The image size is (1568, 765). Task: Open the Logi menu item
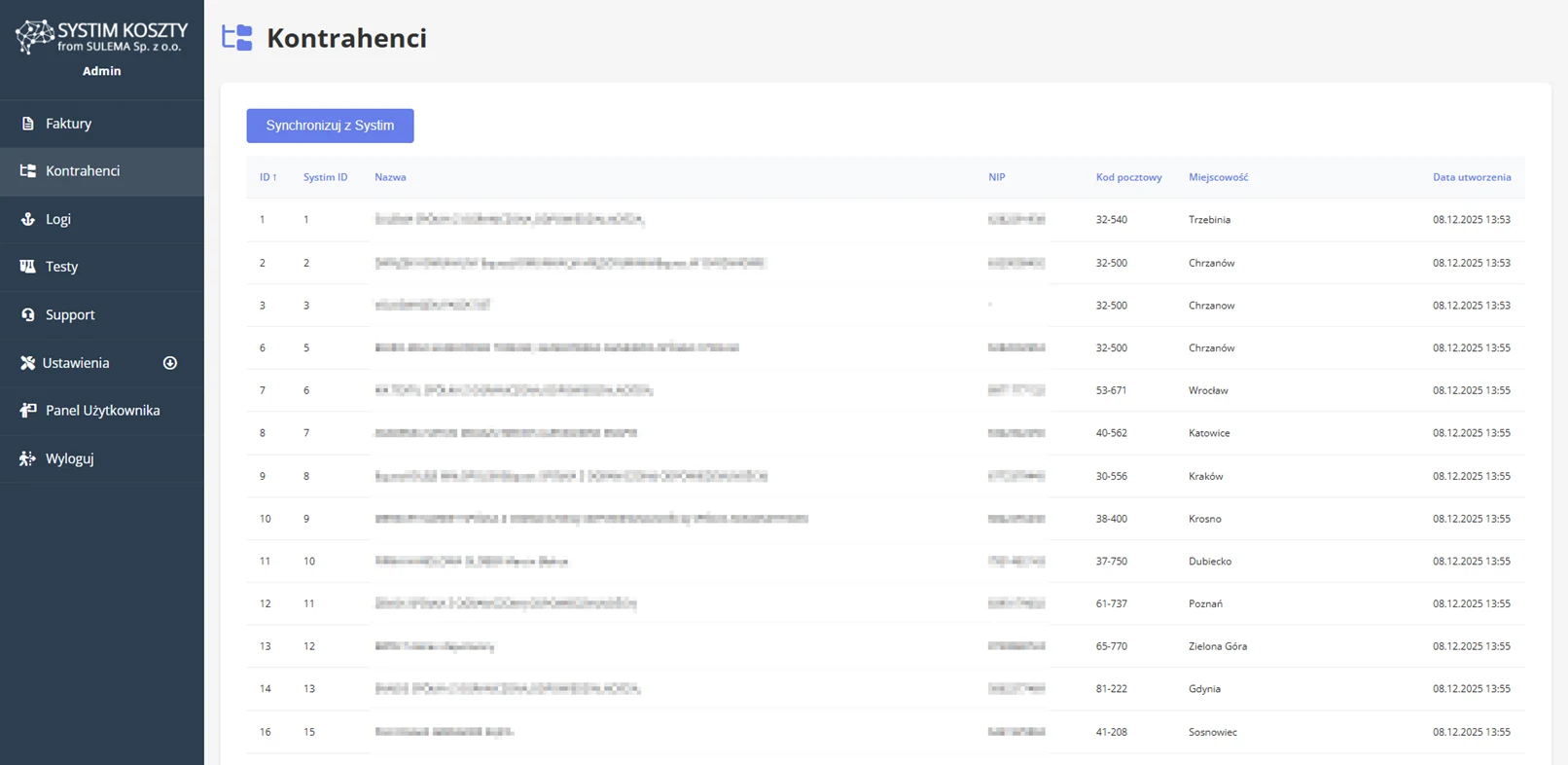[58, 219]
